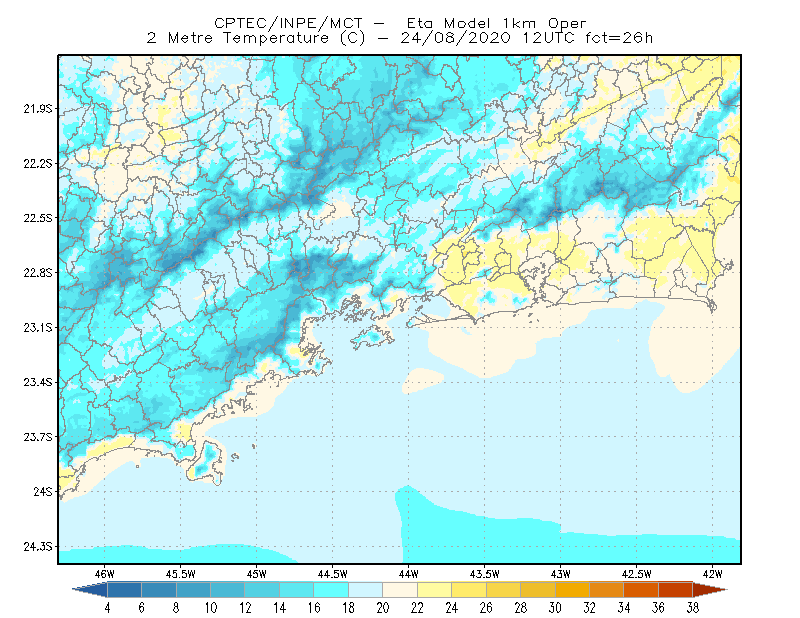
Task: Click the 46W longitude axis label
Action: coord(105,574)
